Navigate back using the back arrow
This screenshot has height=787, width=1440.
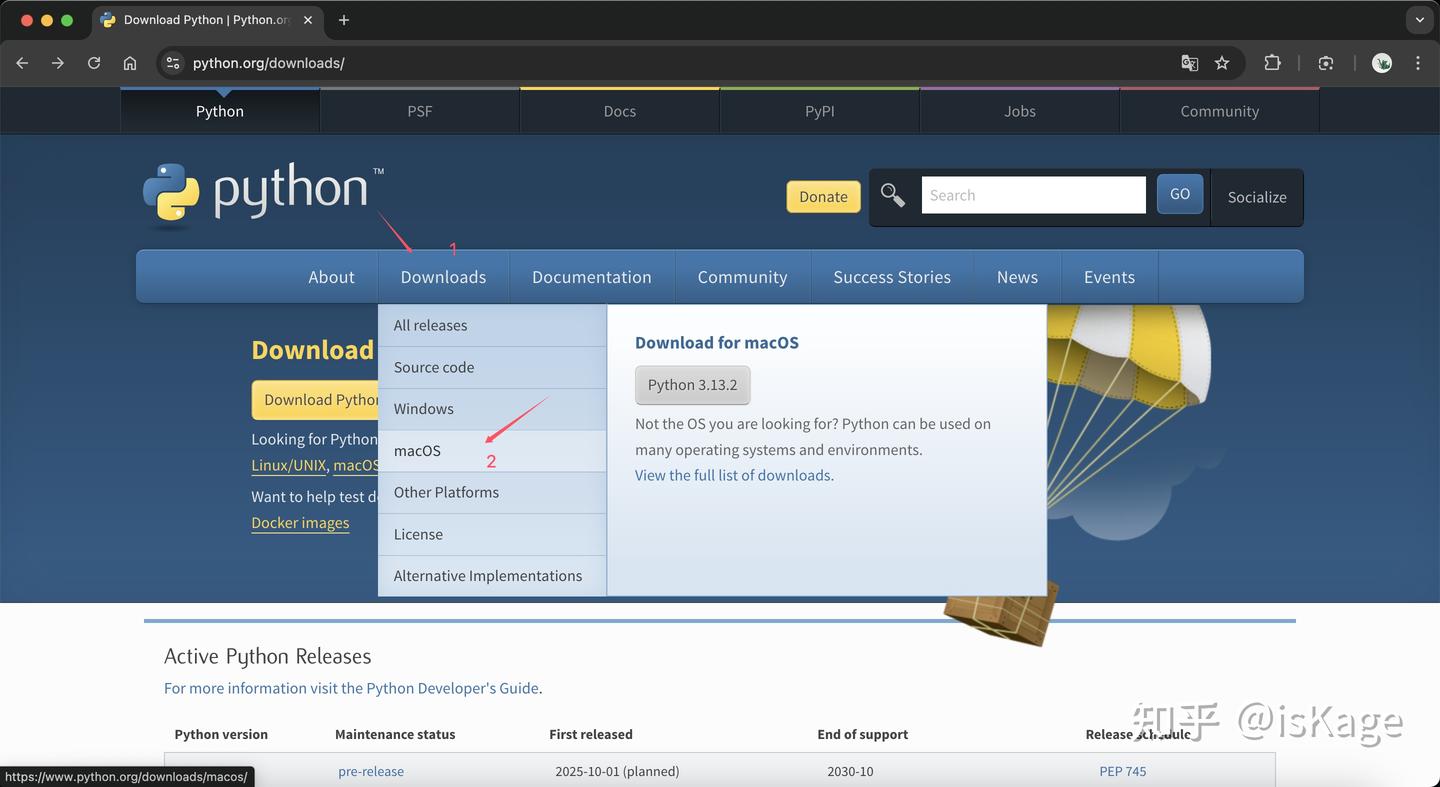[22, 62]
